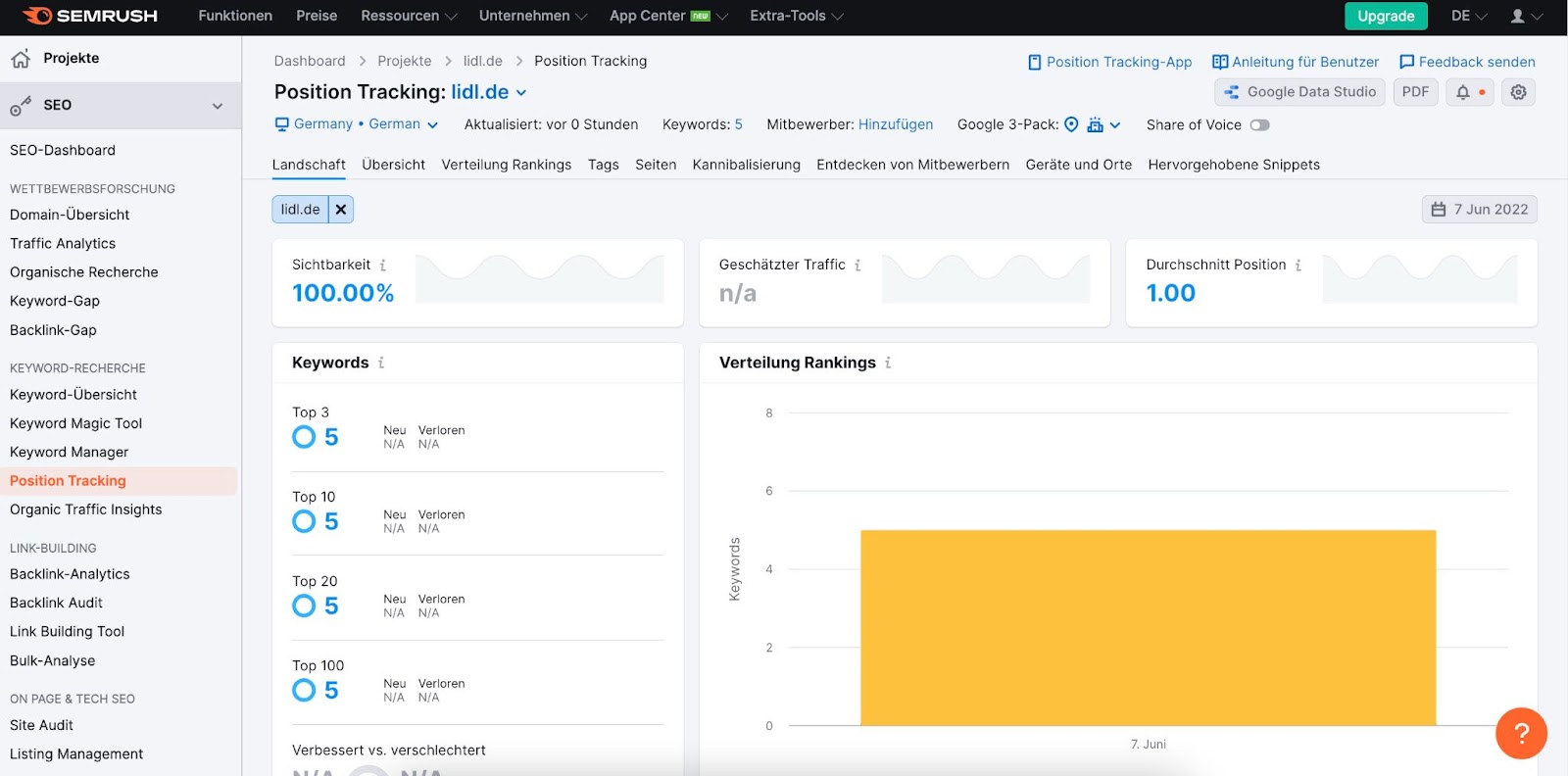Open Site Audit in sidebar
Viewport: 1568px width, 776px height.
(42, 725)
